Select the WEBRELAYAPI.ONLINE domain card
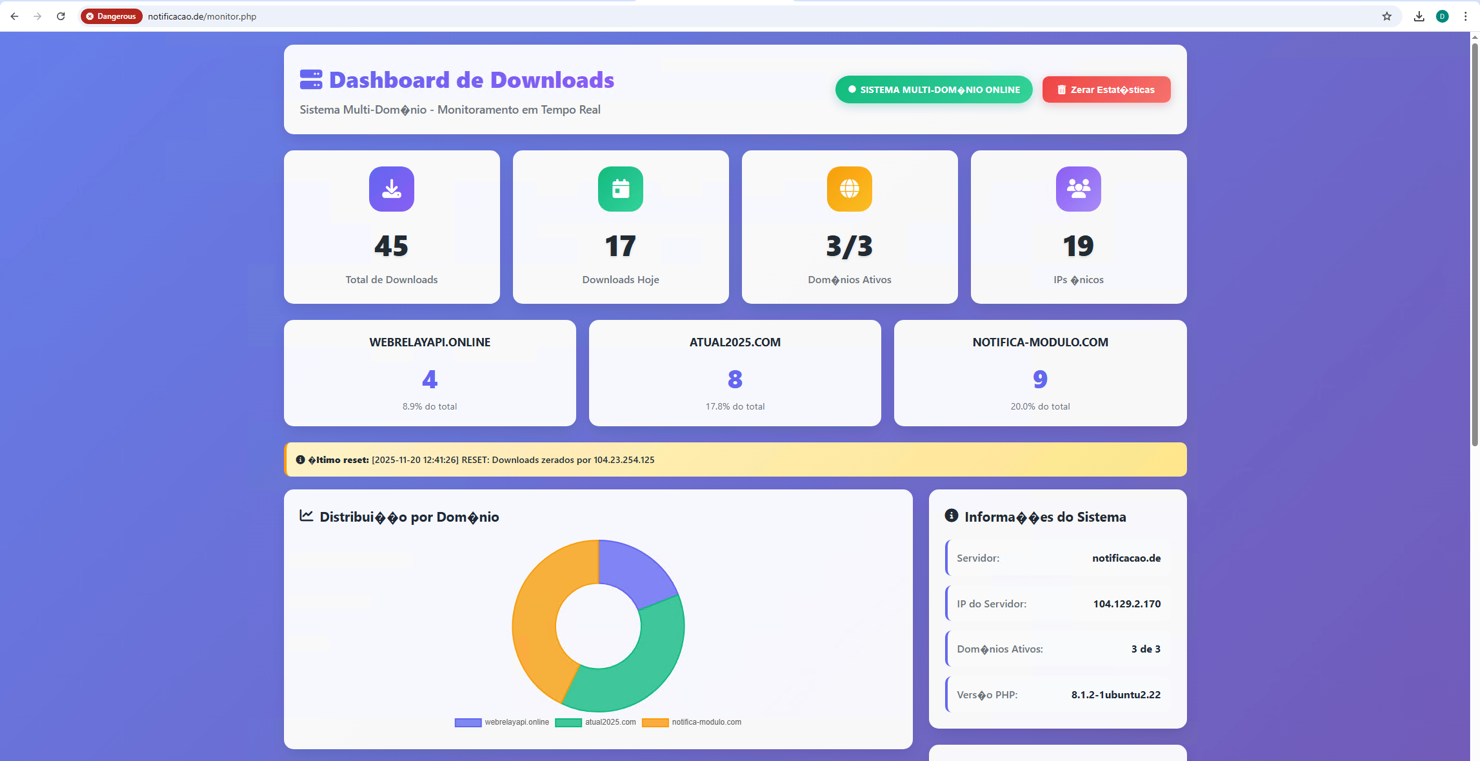 click(x=429, y=373)
